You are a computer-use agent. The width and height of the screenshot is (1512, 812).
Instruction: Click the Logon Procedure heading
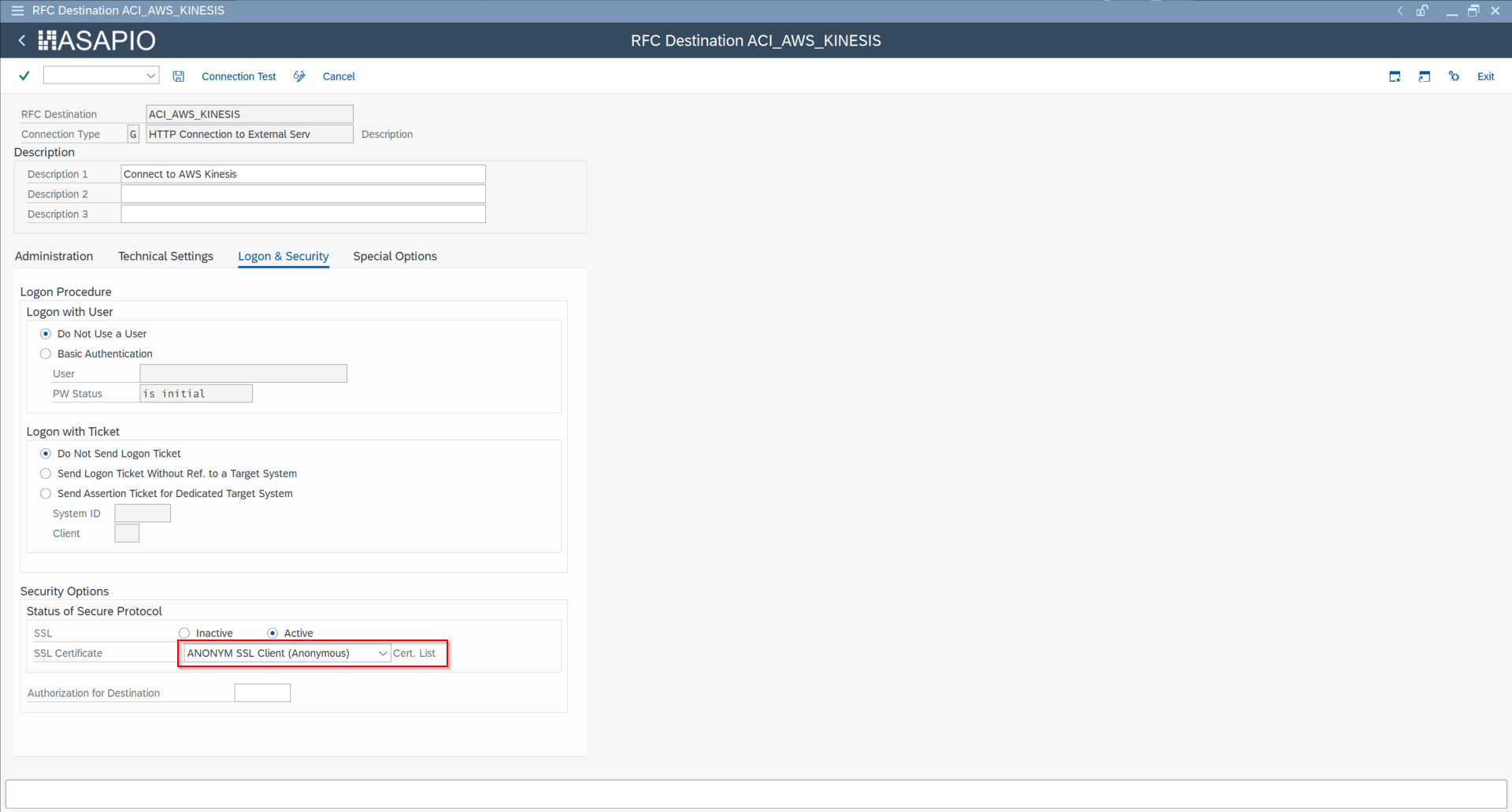pyautogui.click(x=66, y=292)
